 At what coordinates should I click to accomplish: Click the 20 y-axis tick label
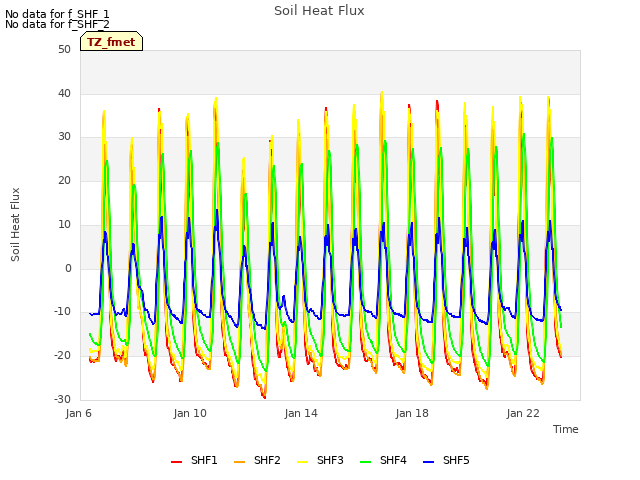pyautogui.click(x=64, y=180)
